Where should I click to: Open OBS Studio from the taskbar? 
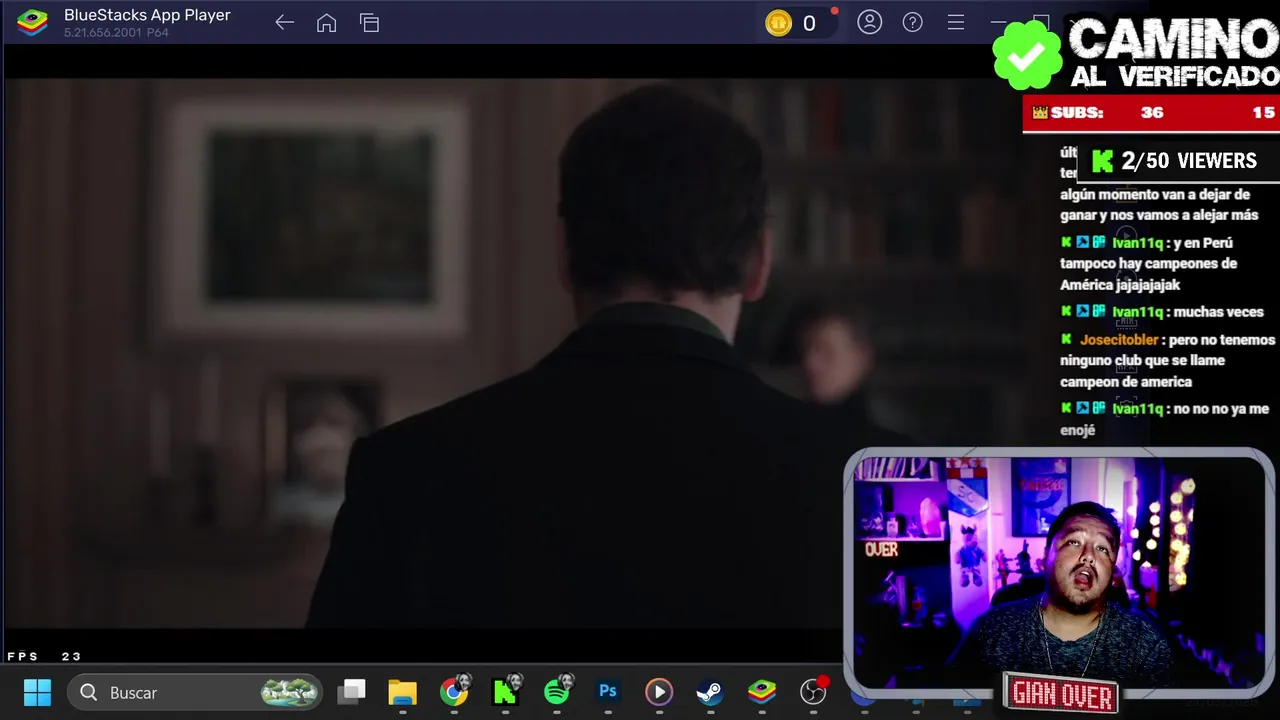814,692
